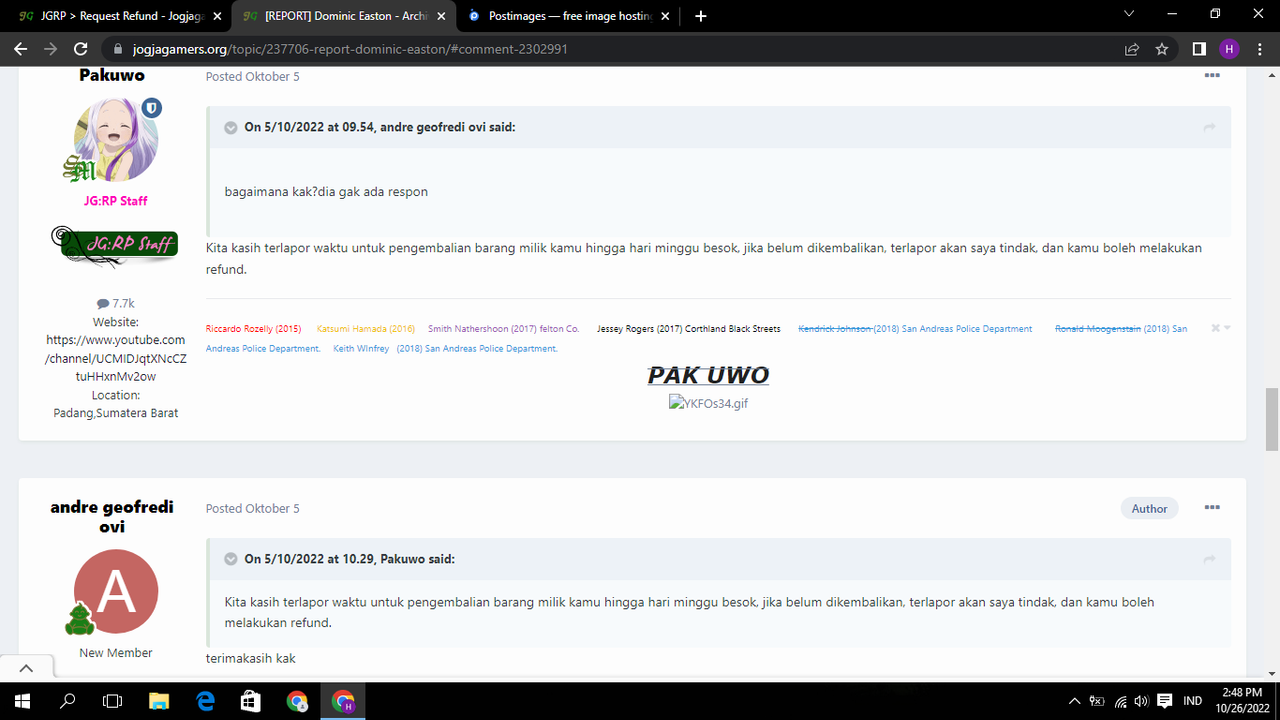Jump to andre geofredi ovi quoted post
Viewport: 1280px width, 720px height.
click(x=1209, y=128)
